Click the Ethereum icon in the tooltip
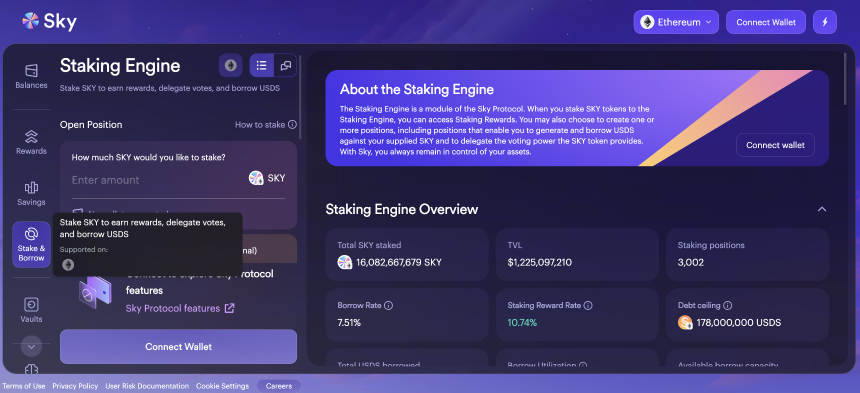860x393 pixels. pos(68,265)
